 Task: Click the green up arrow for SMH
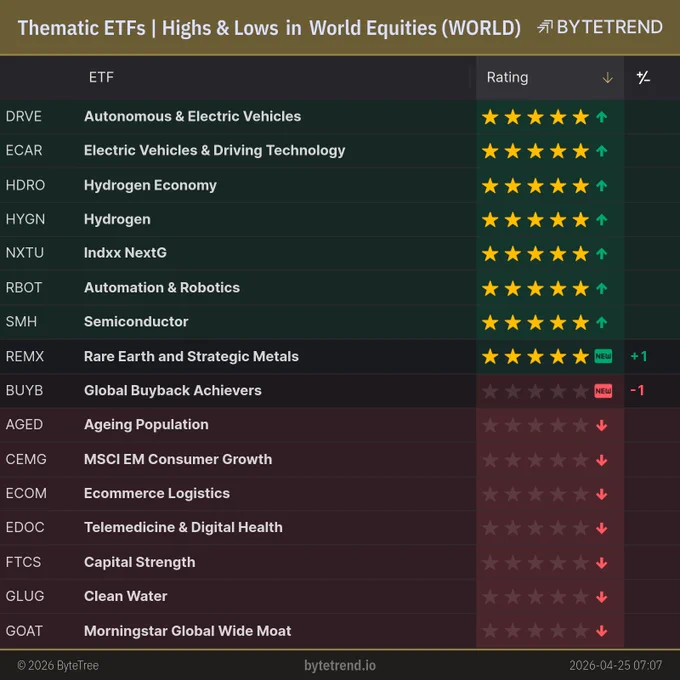click(602, 322)
